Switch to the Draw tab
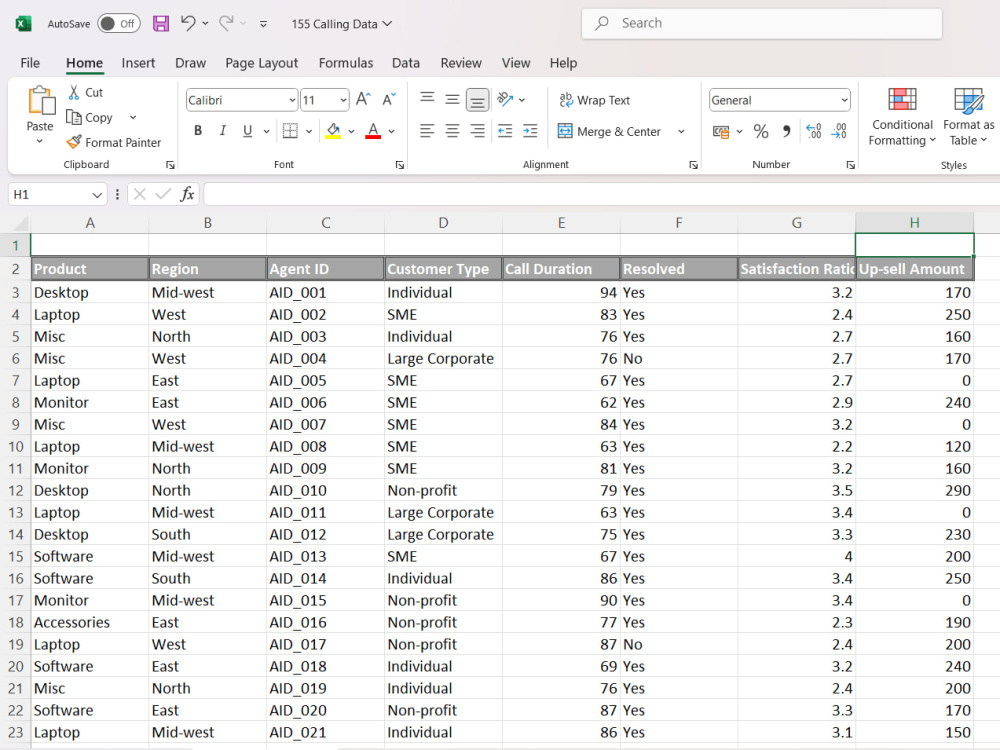The width and height of the screenshot is (1000, 750). (190, 62)
